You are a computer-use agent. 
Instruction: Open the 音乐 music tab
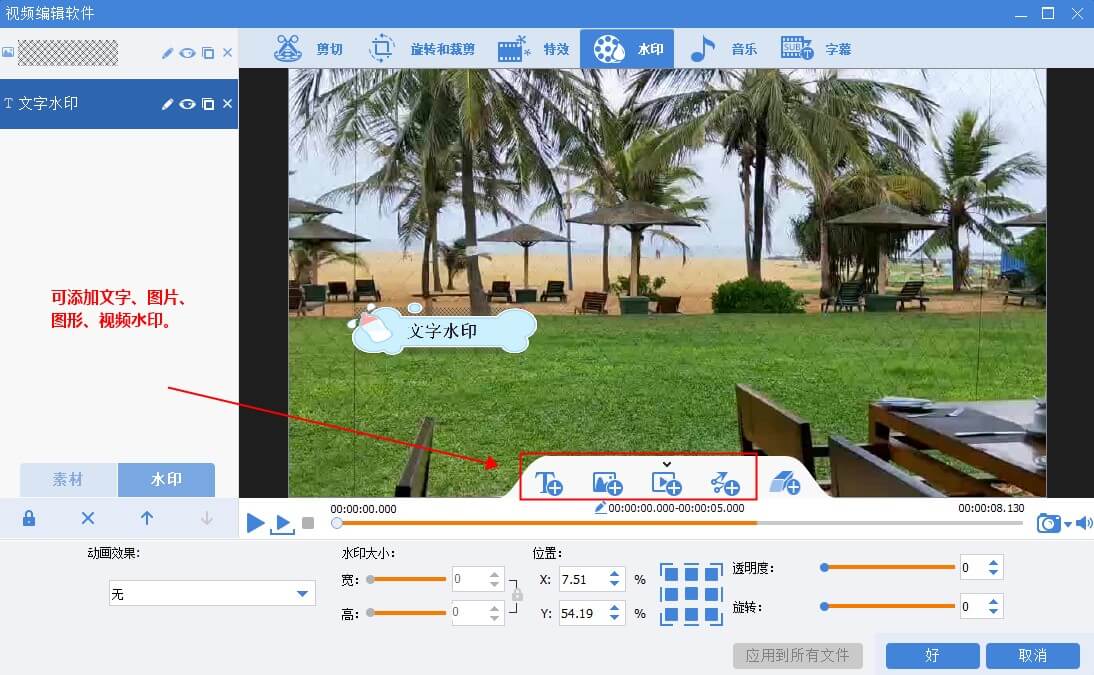point(723,49)
